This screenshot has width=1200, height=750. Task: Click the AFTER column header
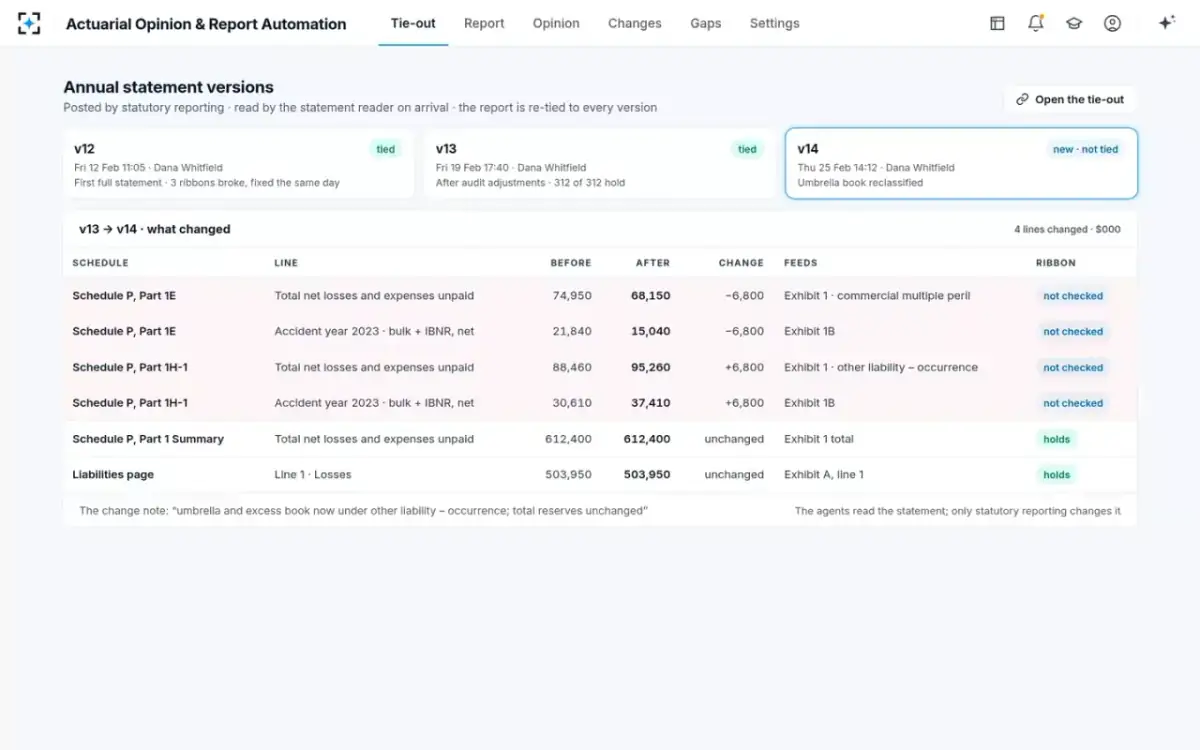click(653, 263)
